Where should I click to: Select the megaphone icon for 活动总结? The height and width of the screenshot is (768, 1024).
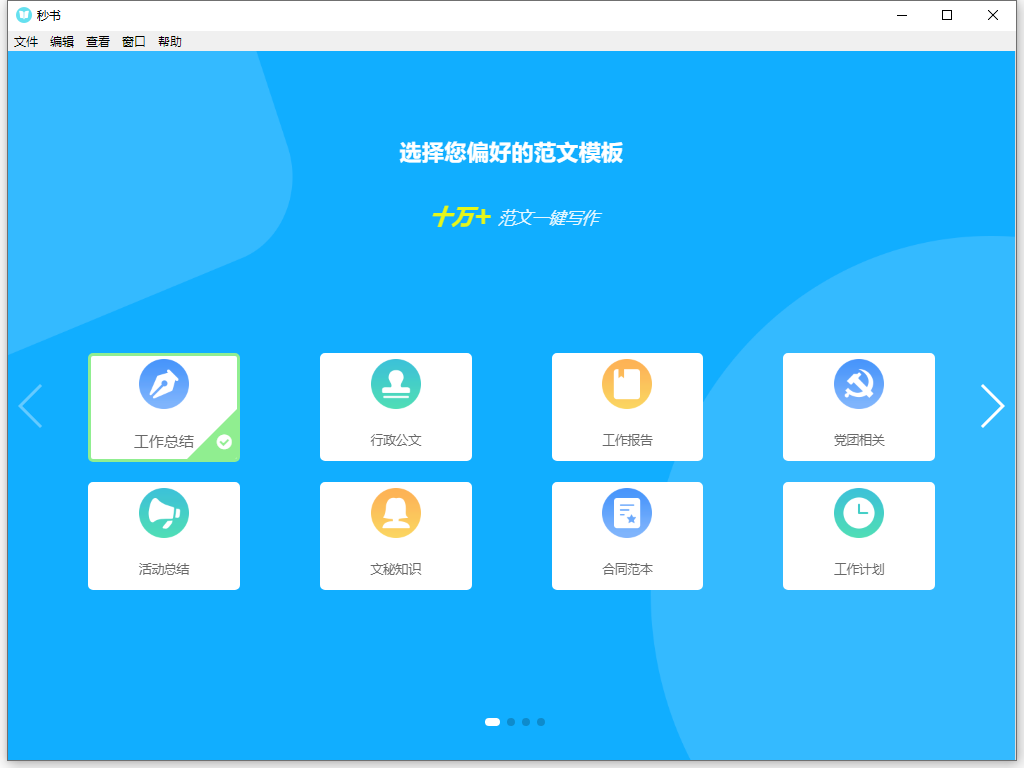(164, 513)
